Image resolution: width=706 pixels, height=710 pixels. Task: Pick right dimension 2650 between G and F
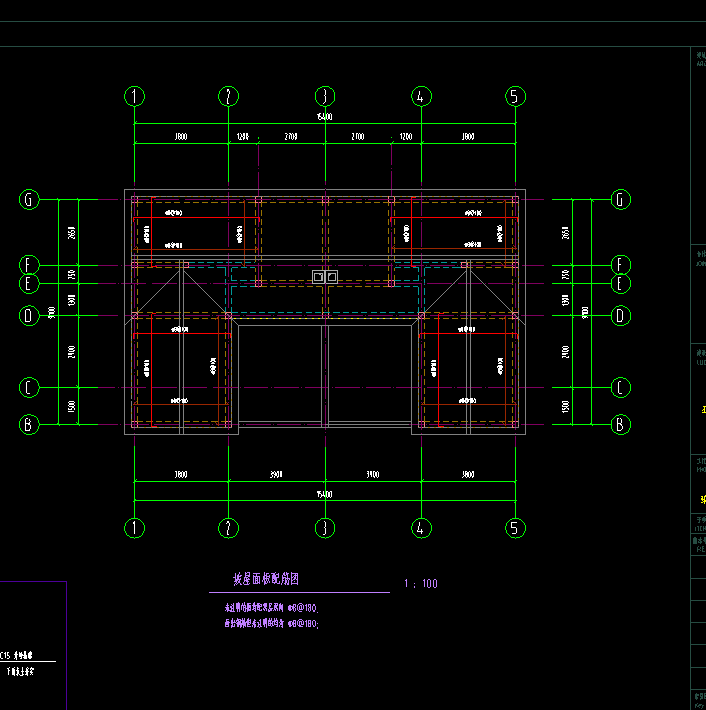click(x=565, y=233)
